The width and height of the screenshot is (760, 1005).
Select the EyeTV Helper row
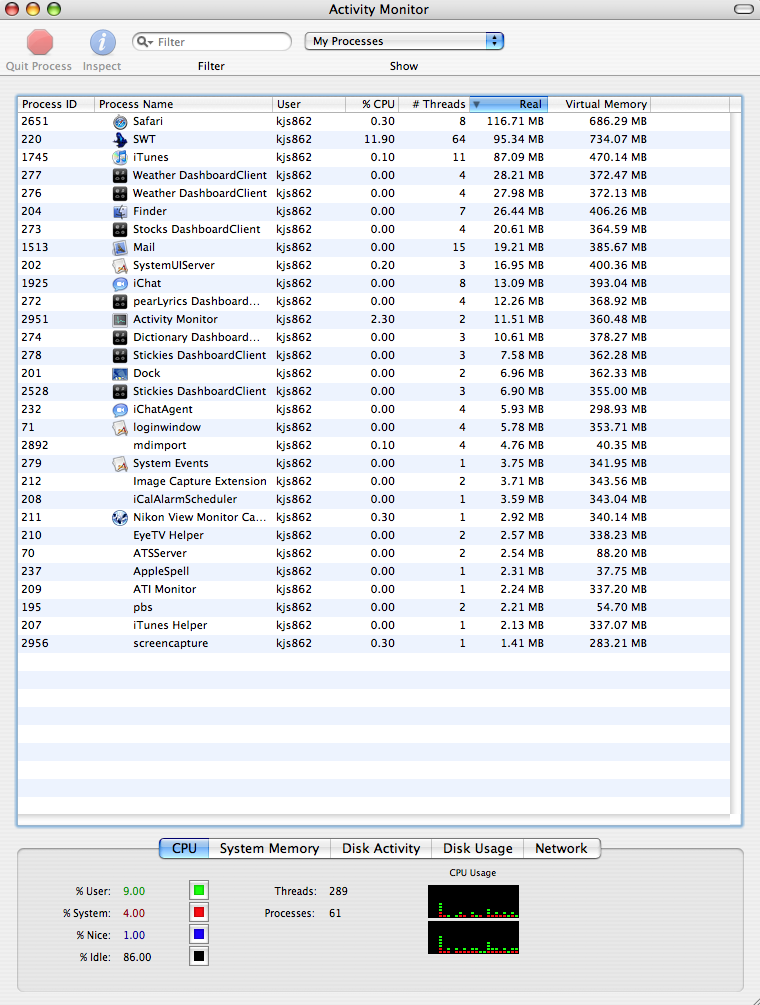[x=374, y=535]
